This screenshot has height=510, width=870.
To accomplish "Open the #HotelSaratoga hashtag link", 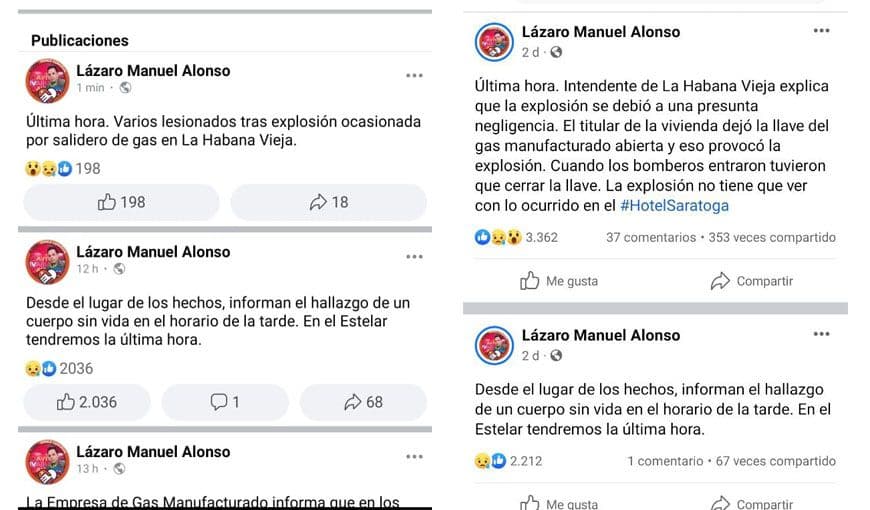I will (x=674, y=206).
